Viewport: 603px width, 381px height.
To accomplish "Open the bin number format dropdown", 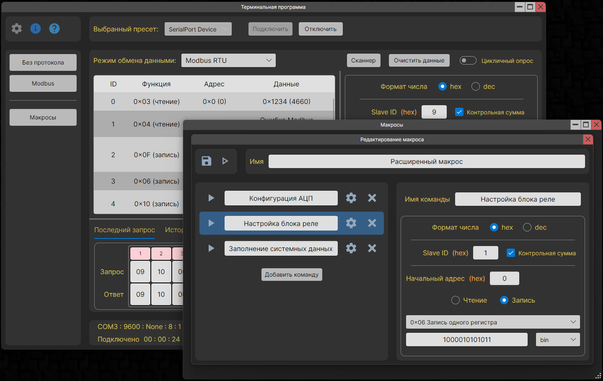I will point(558,340).
